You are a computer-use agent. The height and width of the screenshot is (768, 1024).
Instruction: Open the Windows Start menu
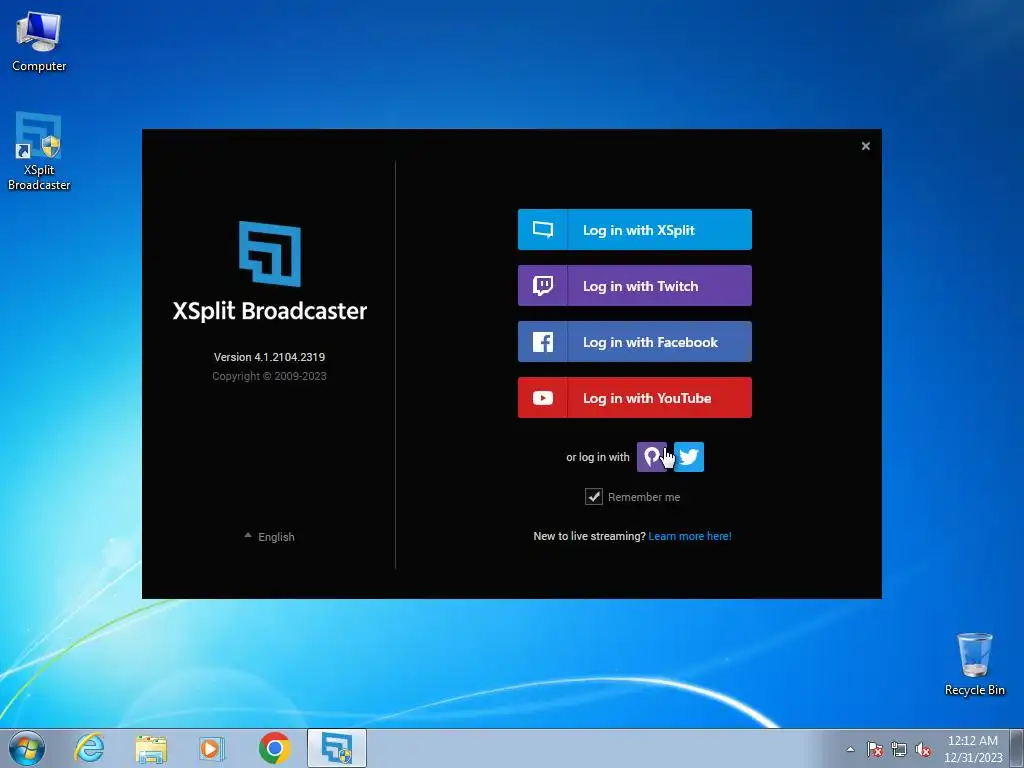[x=26, y=748]
